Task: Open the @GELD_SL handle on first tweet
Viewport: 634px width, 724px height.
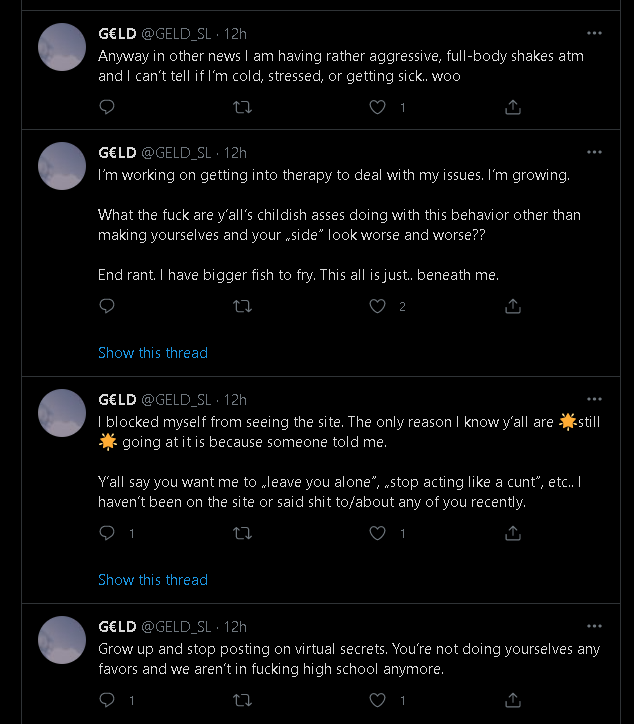Action: point(176,34)
